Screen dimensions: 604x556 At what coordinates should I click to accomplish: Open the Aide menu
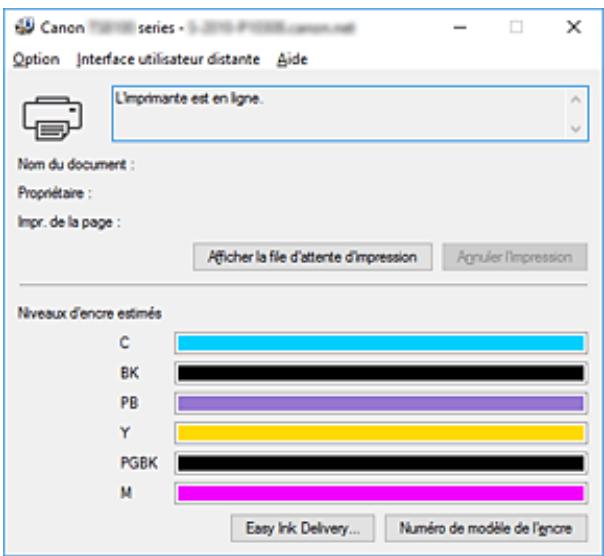point(292,59)
